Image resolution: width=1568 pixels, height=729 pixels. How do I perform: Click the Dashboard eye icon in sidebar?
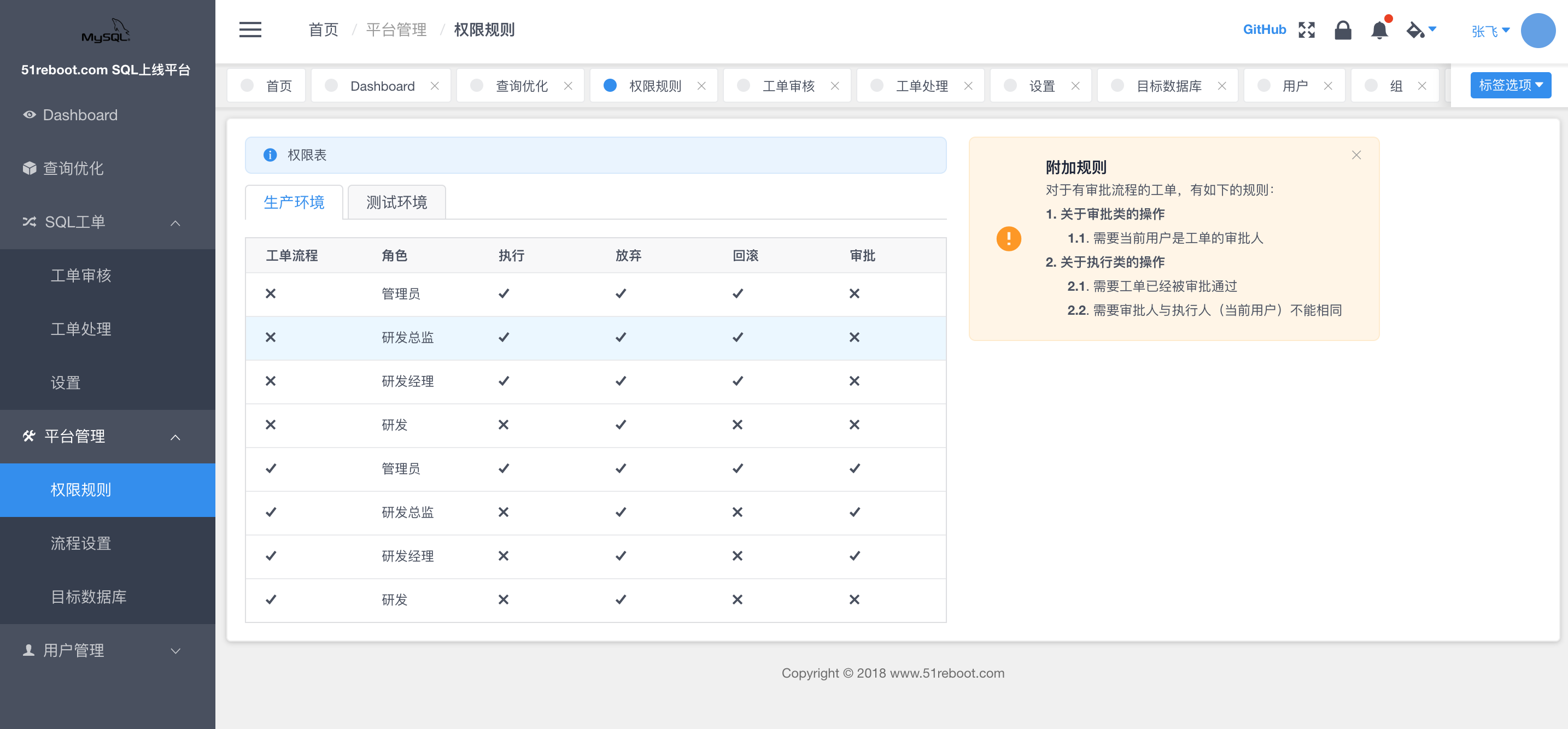click(28, 115)
